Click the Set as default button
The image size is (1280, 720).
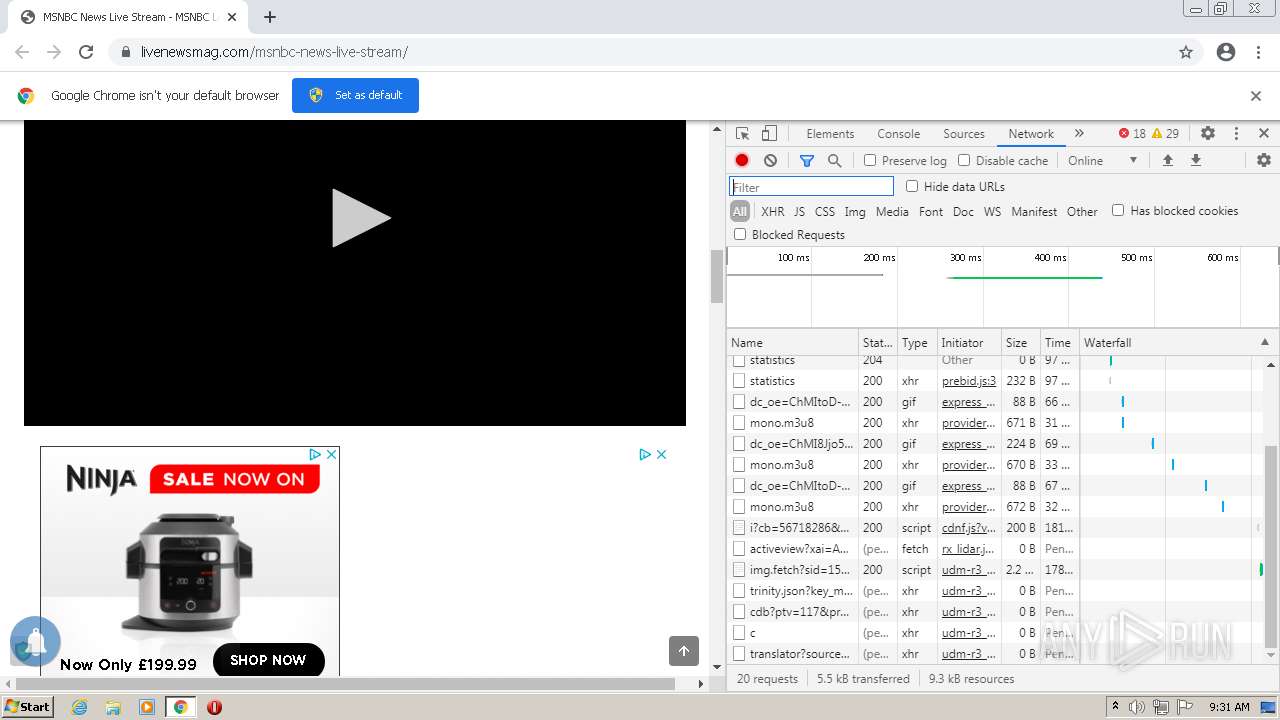[355, 96]
